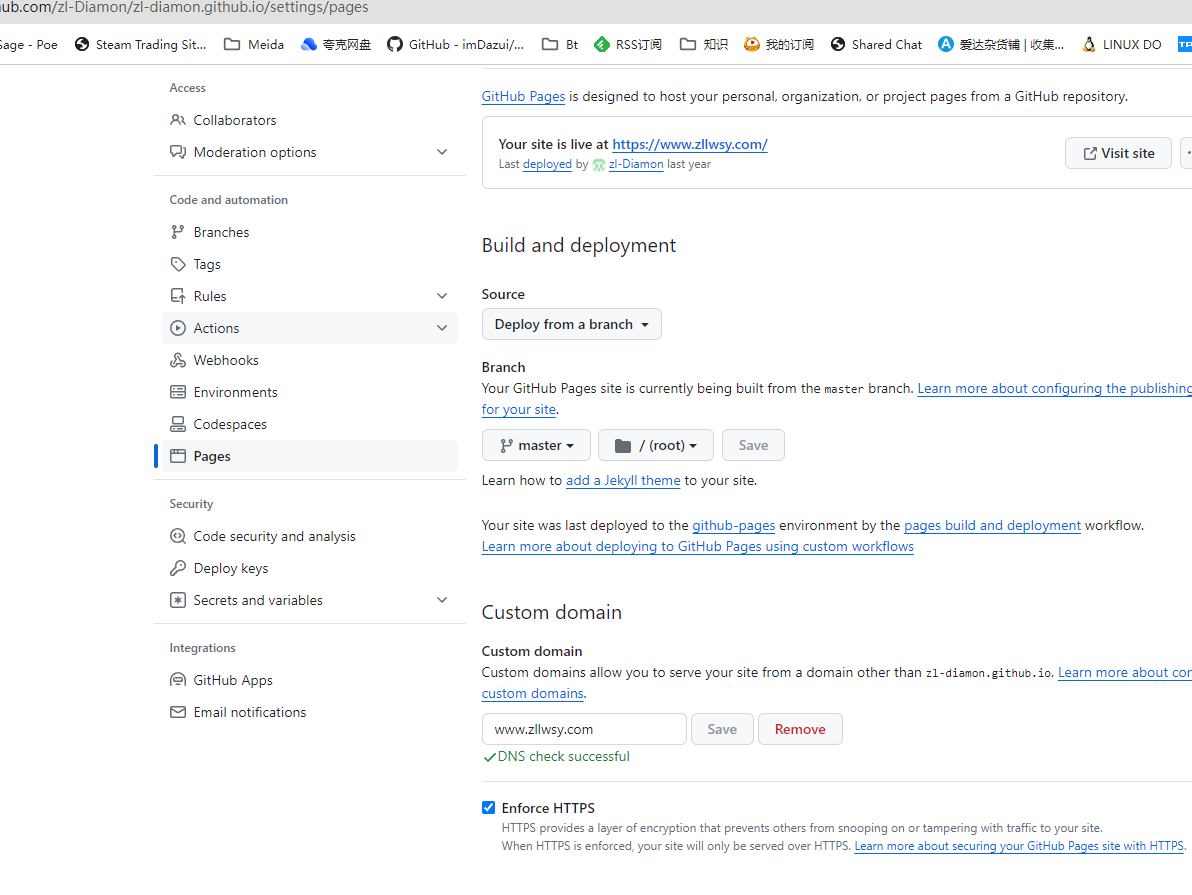The image size is (1192, 895).
Task: Open Collaborators via its people icon
Action: [x=178, y=120]
